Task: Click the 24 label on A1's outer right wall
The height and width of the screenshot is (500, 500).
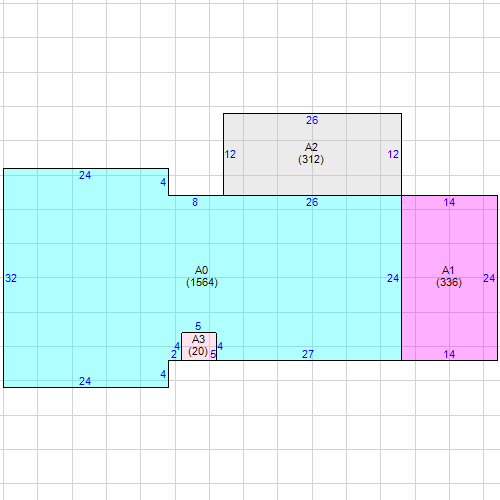Action: point(489,278)
